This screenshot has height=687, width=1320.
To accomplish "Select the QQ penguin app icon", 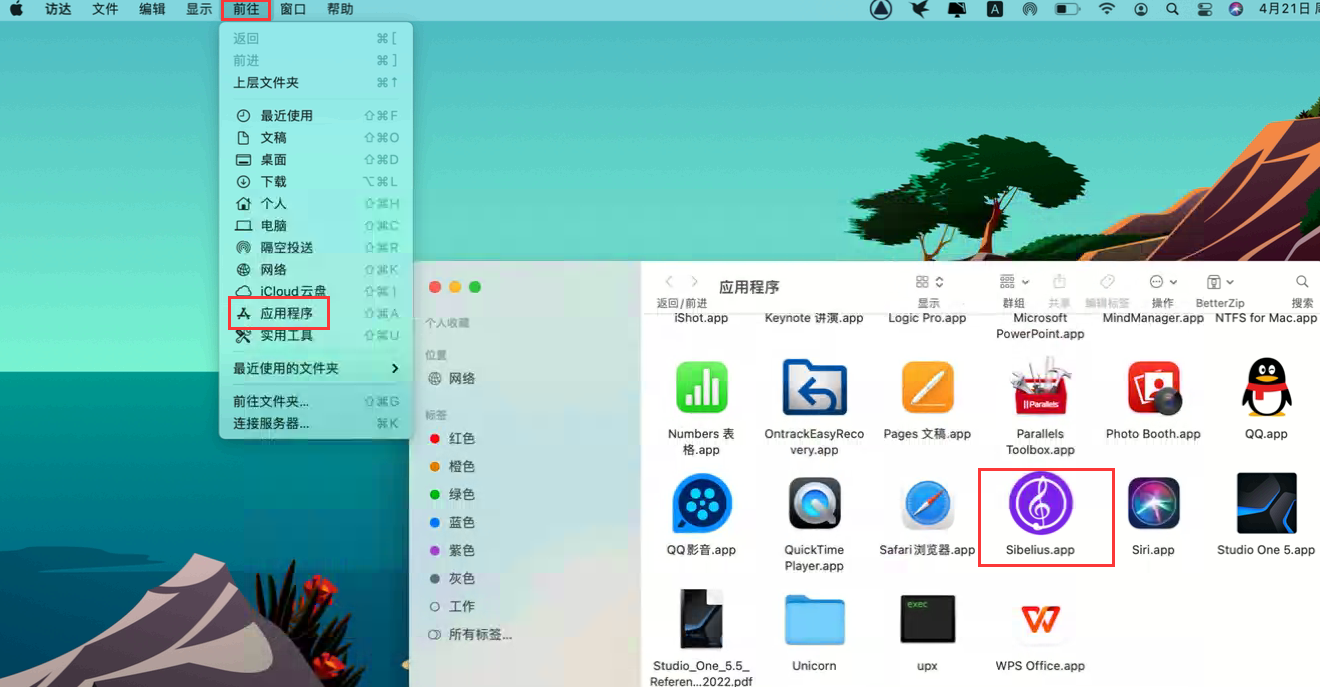I will coord(1266,388).
